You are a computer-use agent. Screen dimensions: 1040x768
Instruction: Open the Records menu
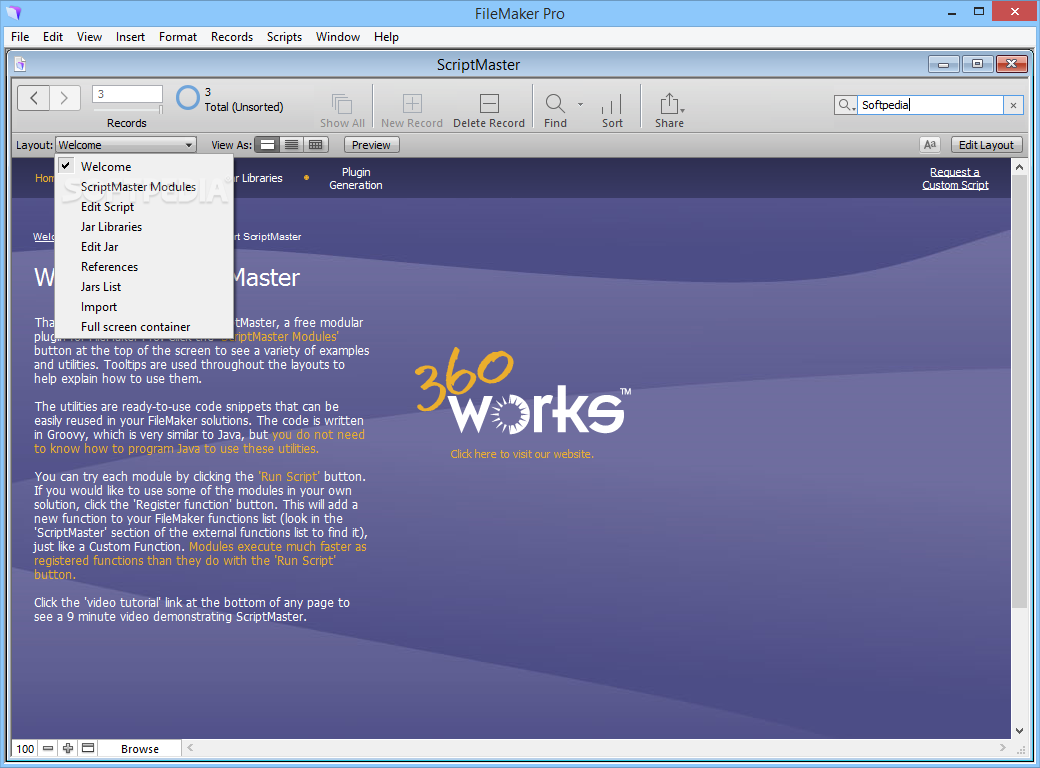click(231, 36)
